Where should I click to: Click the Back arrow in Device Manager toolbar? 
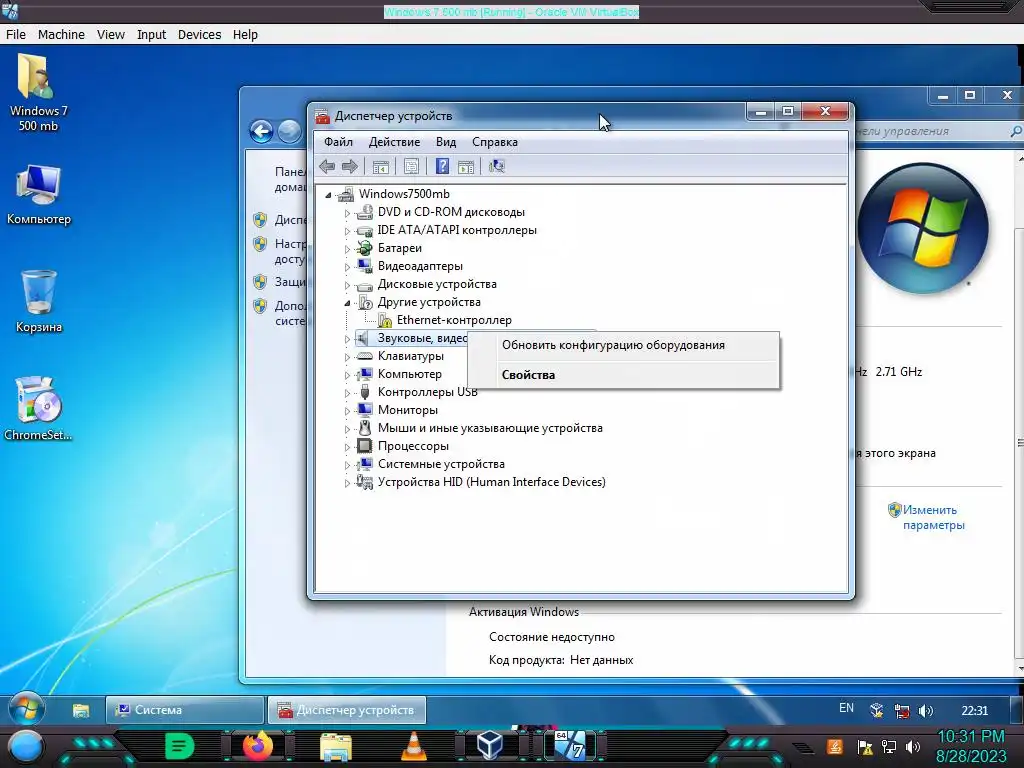[327, 167]
